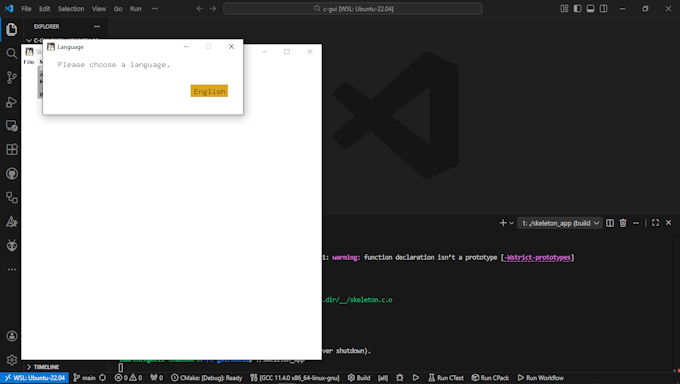This screenshot has height=384, width=680.
Task: Click the CMake Build button
Action: tap(359, 378)
